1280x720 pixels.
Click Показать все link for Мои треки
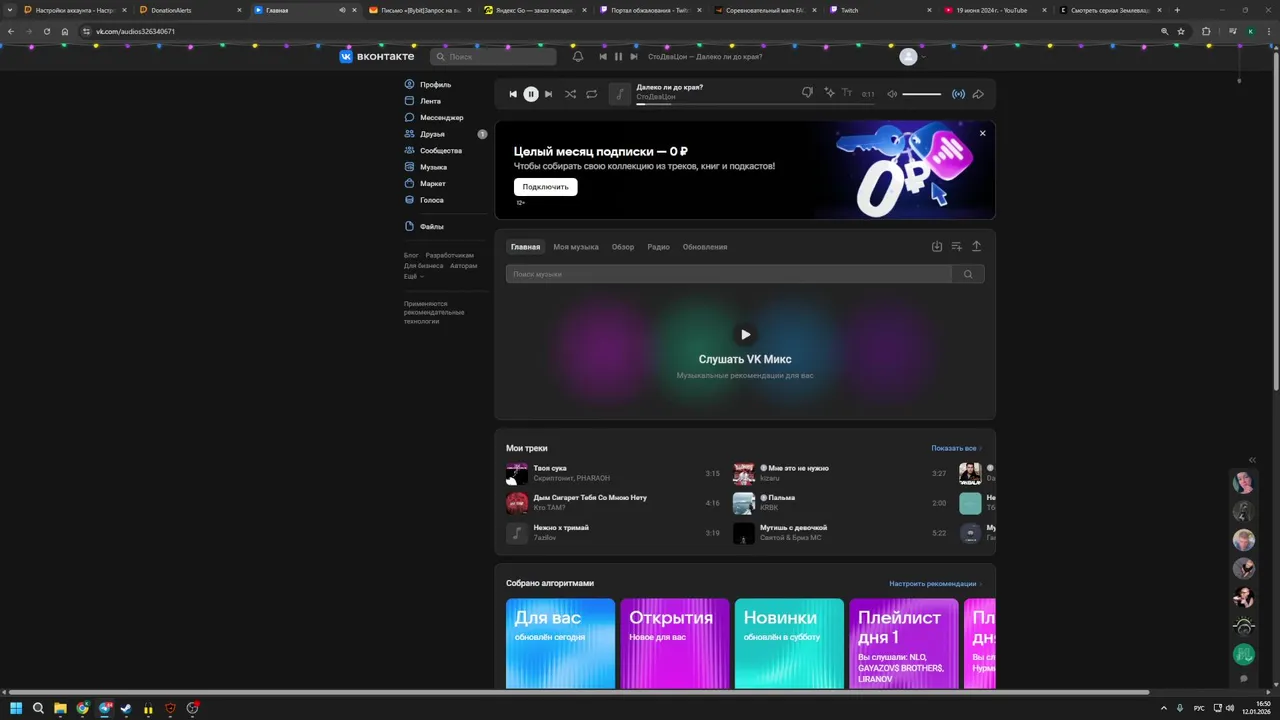pyautogui.click(x=956, y=448)
